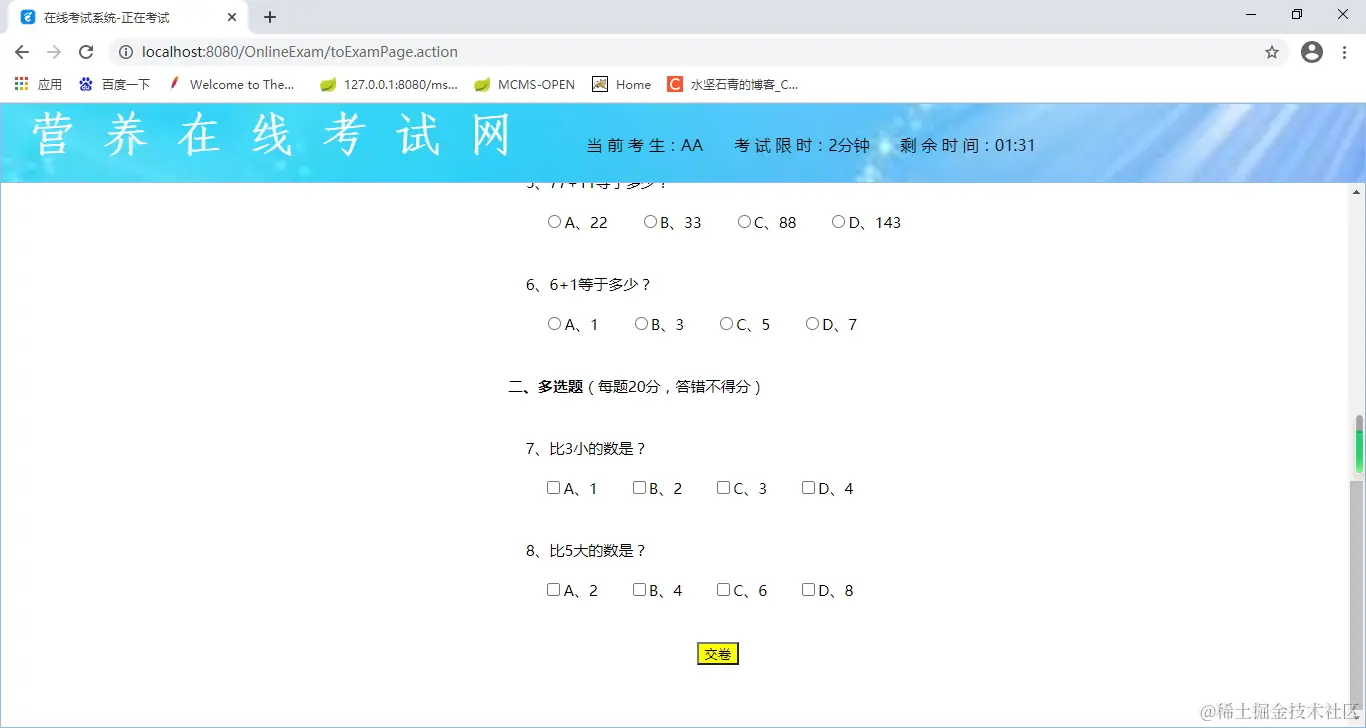Select answer D、7 for question 6

point(812,323)
